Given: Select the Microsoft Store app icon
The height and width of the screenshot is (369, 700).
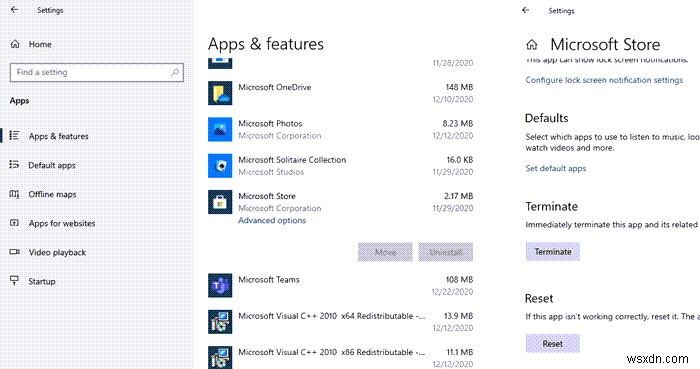Looking at the screenshot, I should (220, 202).
